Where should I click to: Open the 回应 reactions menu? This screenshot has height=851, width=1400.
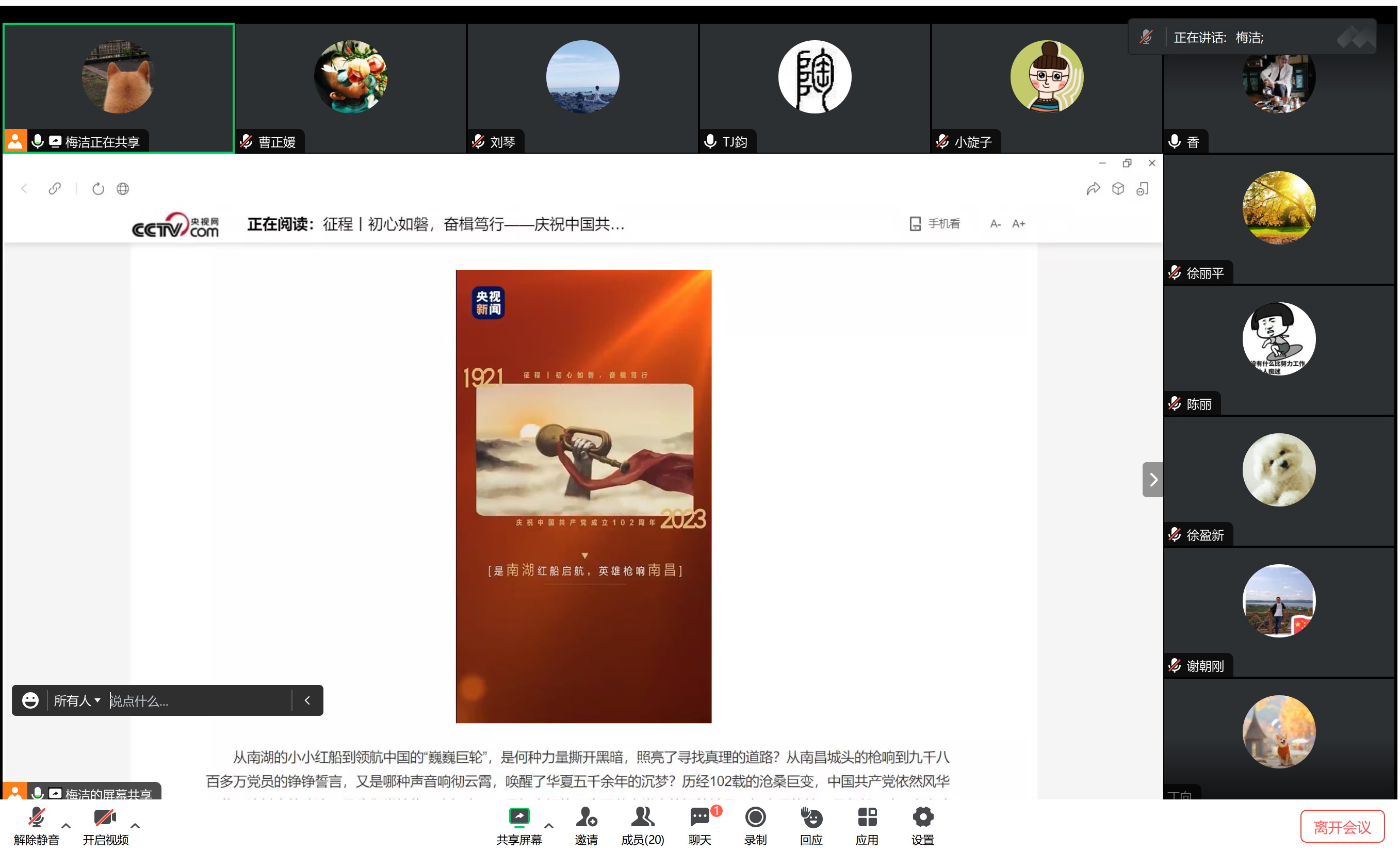[811, 826]
